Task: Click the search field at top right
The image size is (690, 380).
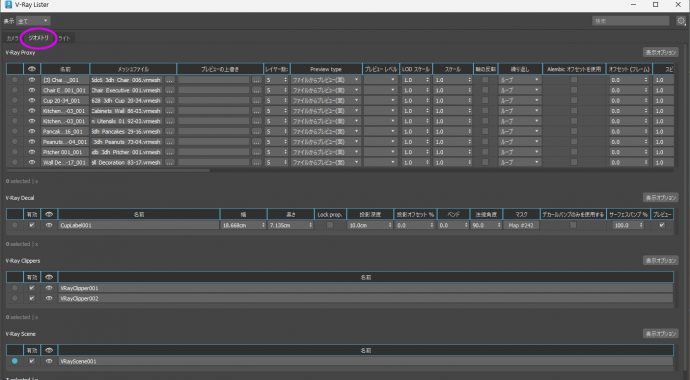Action: [x=630, y=21]
